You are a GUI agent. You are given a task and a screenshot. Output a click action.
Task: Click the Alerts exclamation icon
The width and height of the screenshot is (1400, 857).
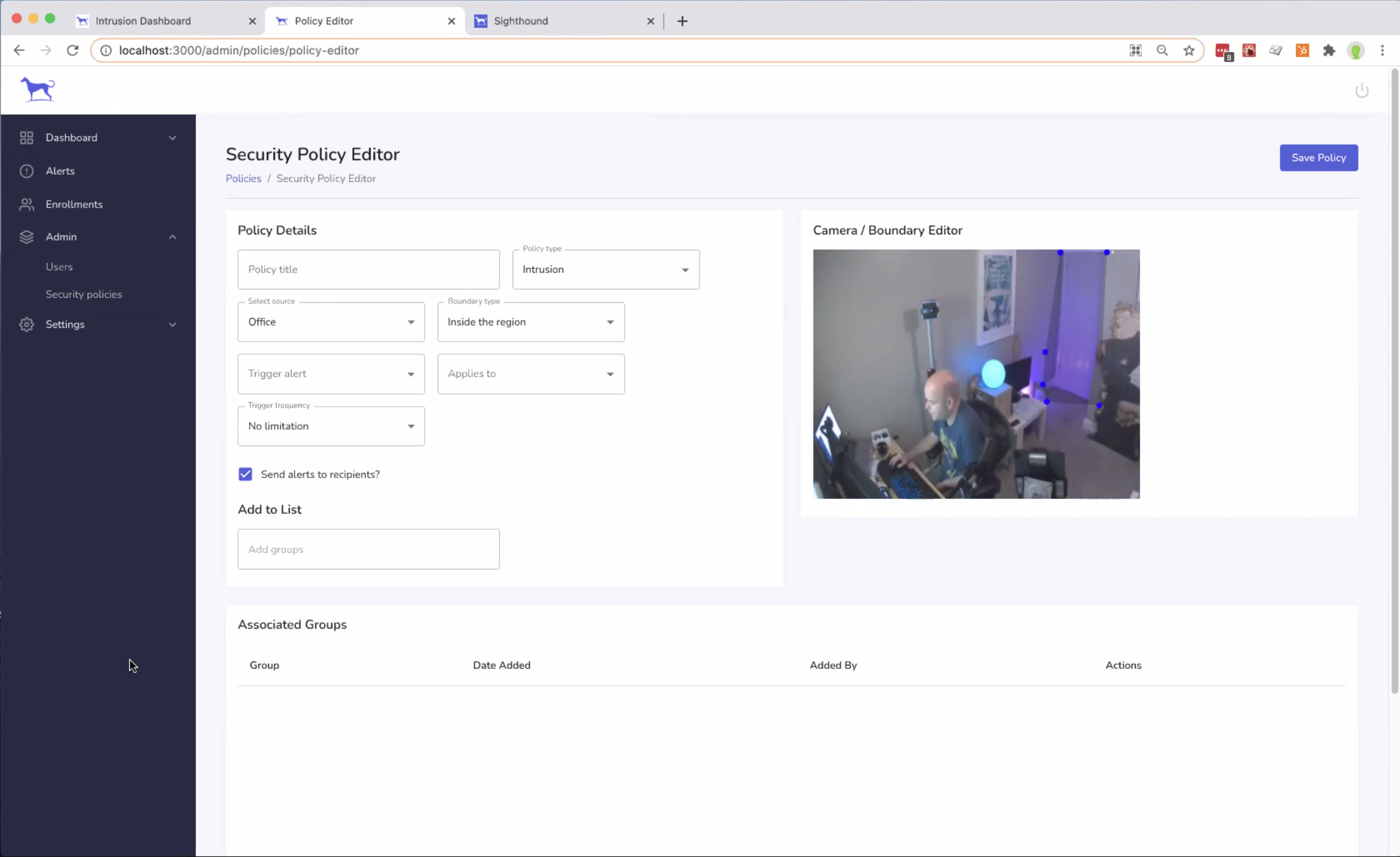[x=26, y=171]
